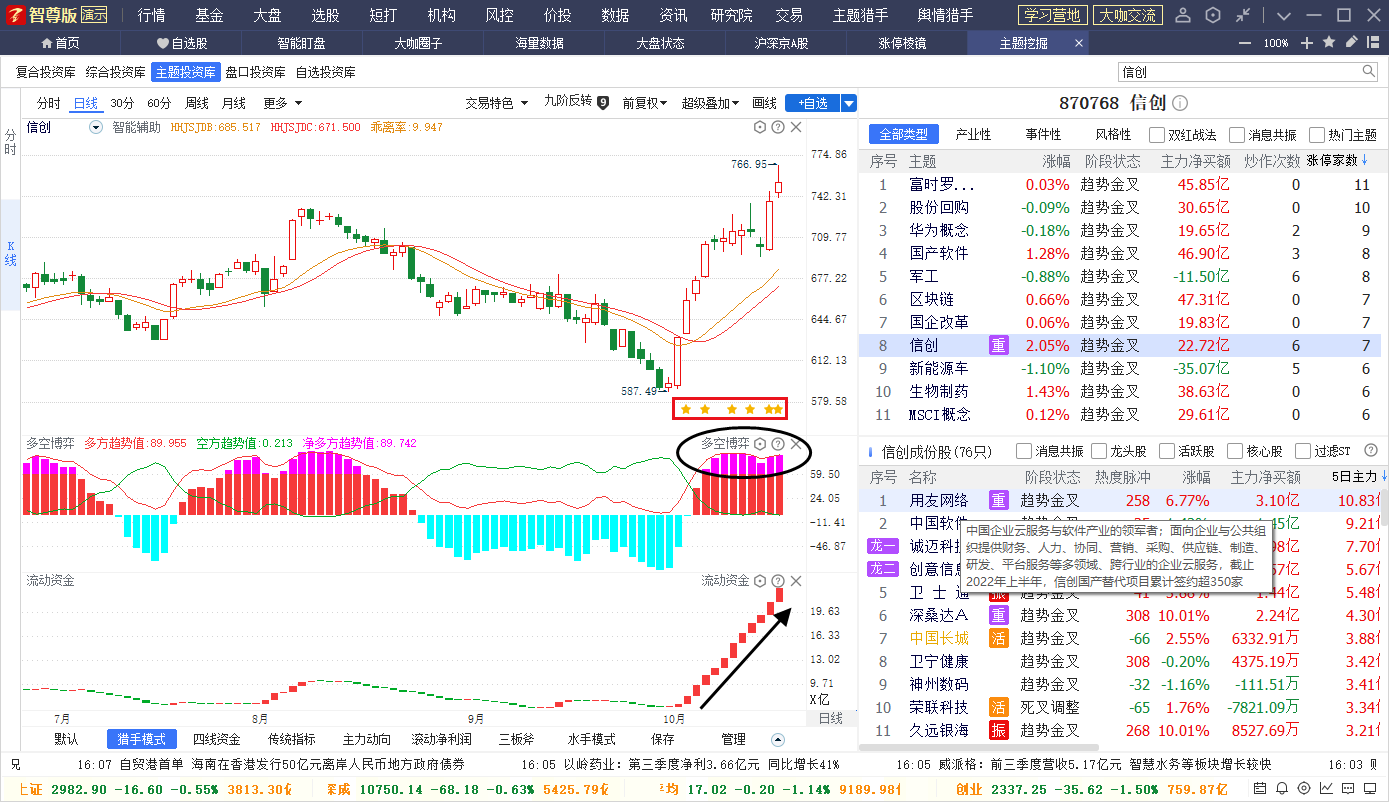The height and width of the screenshot is (802, 1389).
Task: Expand the 更多 period dropdown
Action: point(283,103)
